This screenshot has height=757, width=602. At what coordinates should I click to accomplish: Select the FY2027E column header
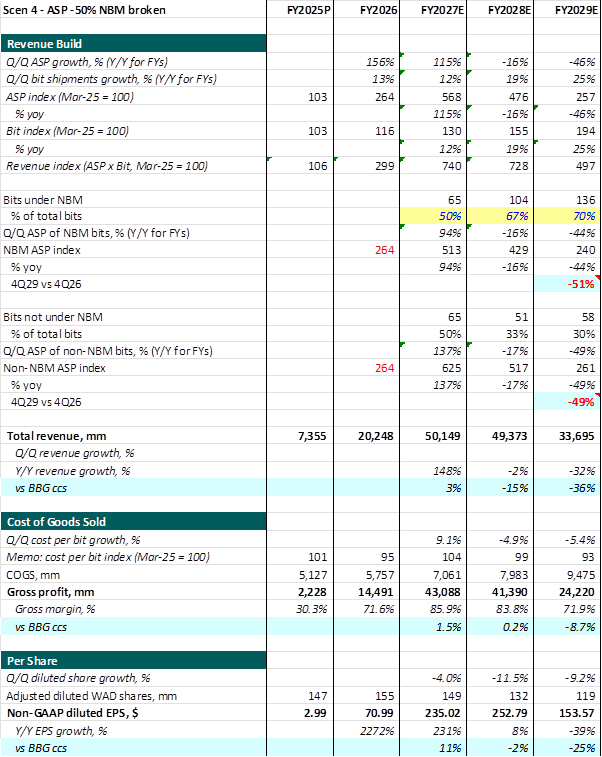(442, 10)
